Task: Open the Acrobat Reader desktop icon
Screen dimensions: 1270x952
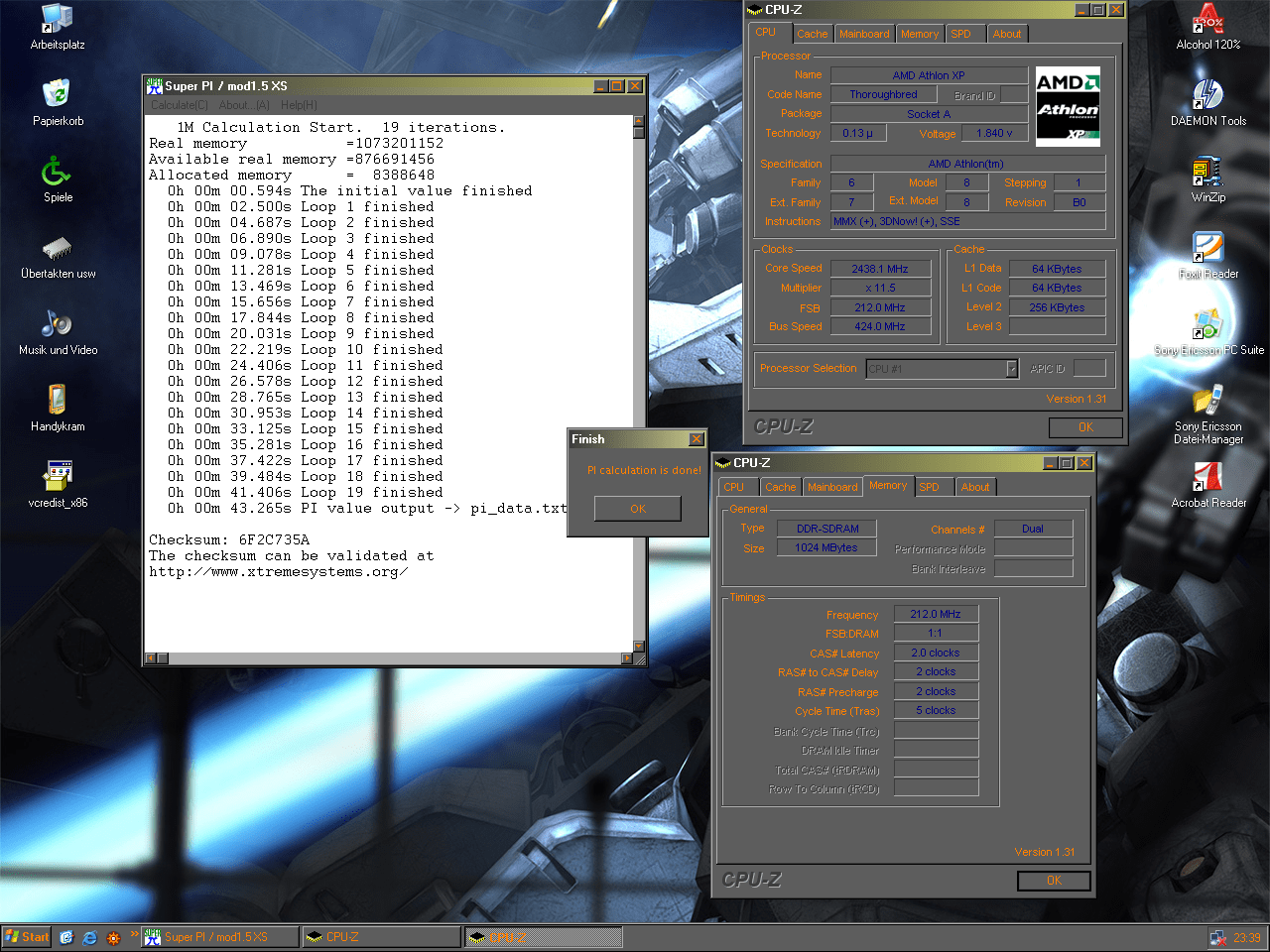Action: pyautogui.click(x=1207, y=477)
